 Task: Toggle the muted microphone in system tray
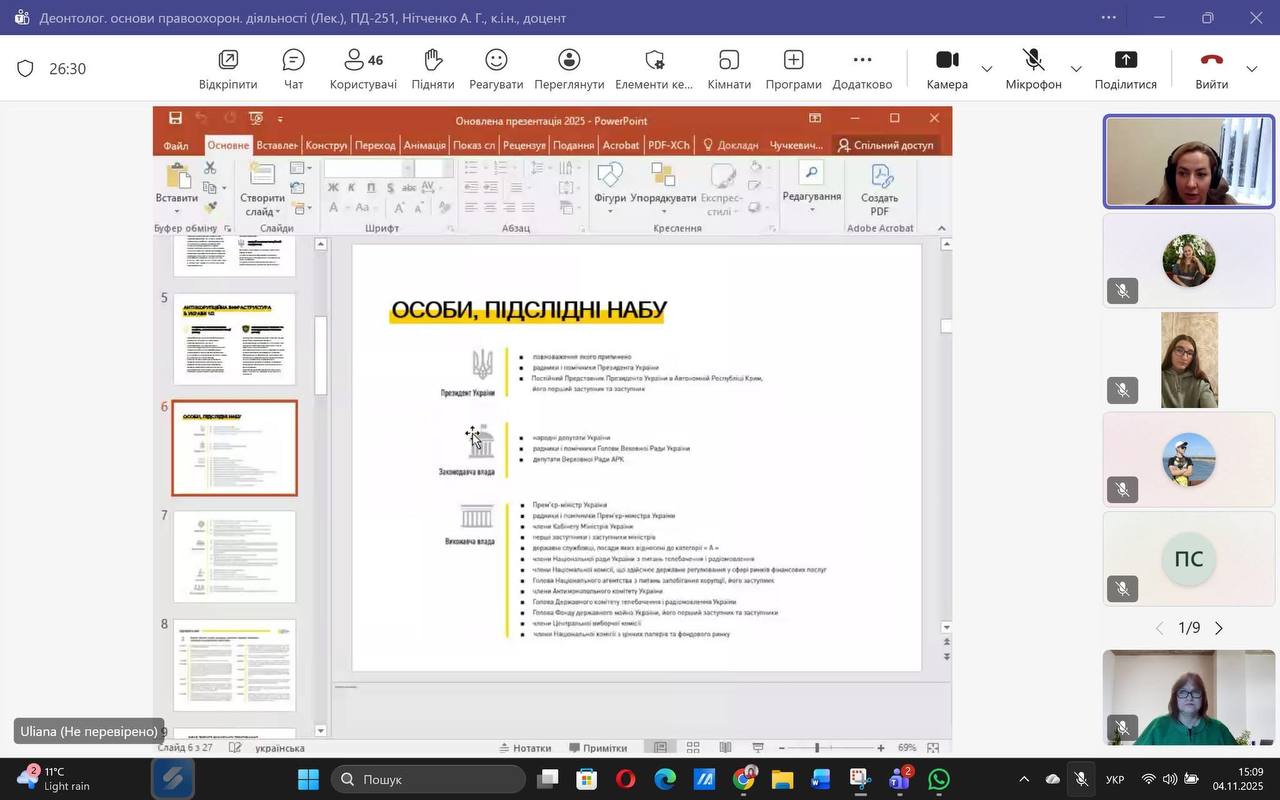[1081, 779]
